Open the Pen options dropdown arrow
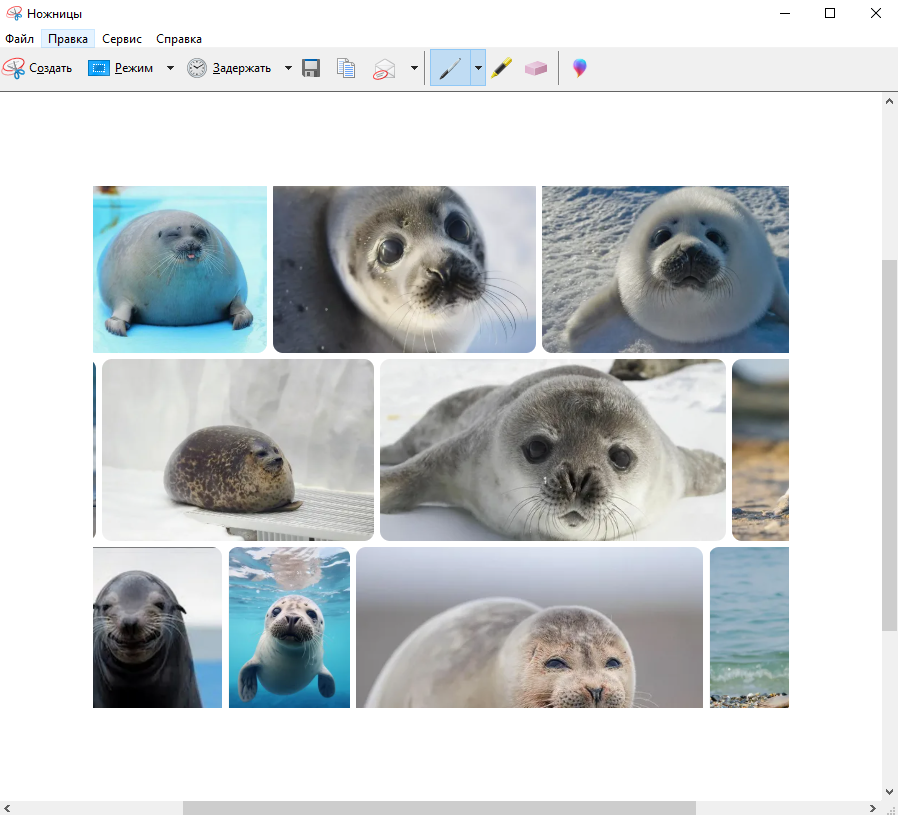 [478, 68]
